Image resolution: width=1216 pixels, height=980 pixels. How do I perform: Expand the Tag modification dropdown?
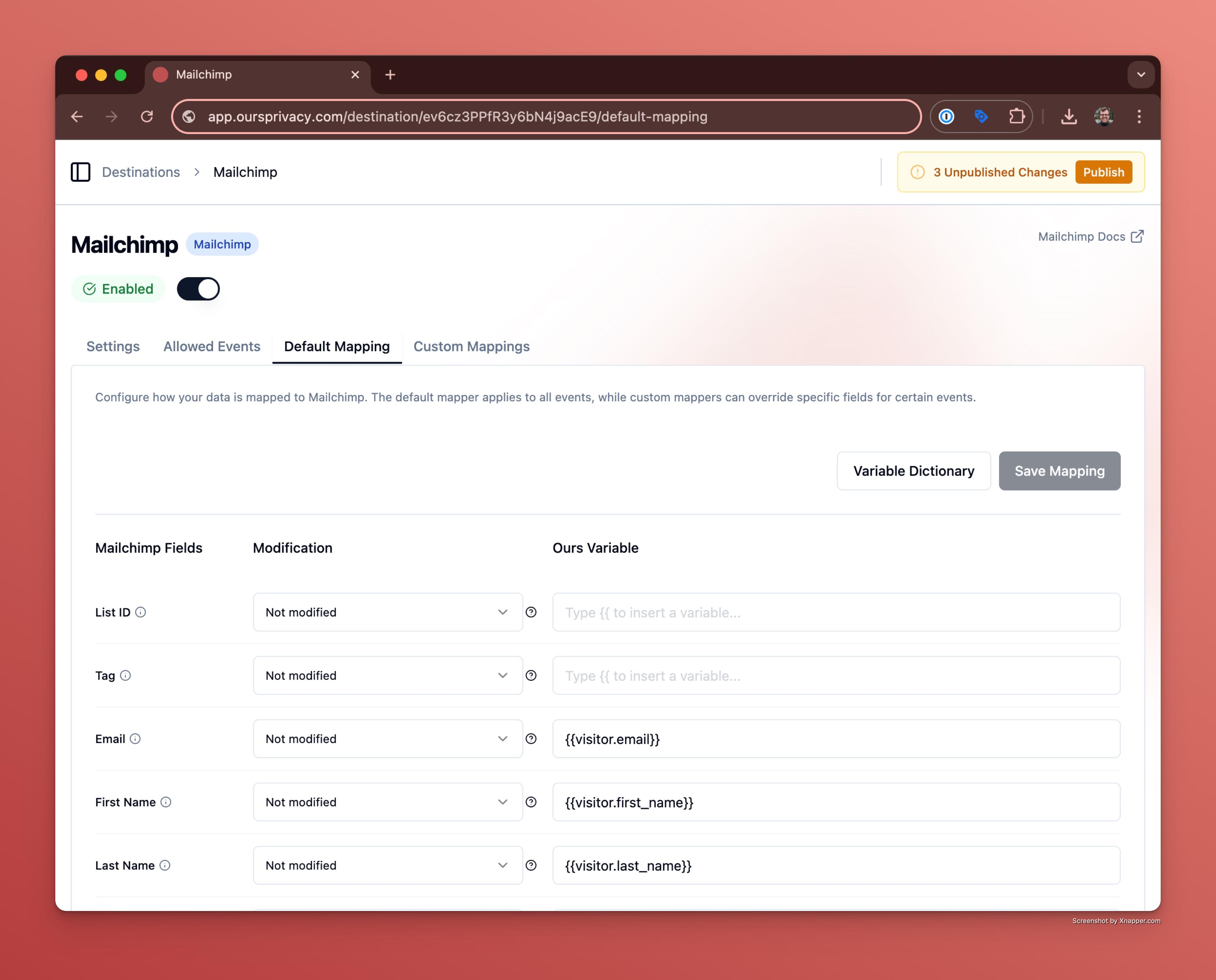388,675
